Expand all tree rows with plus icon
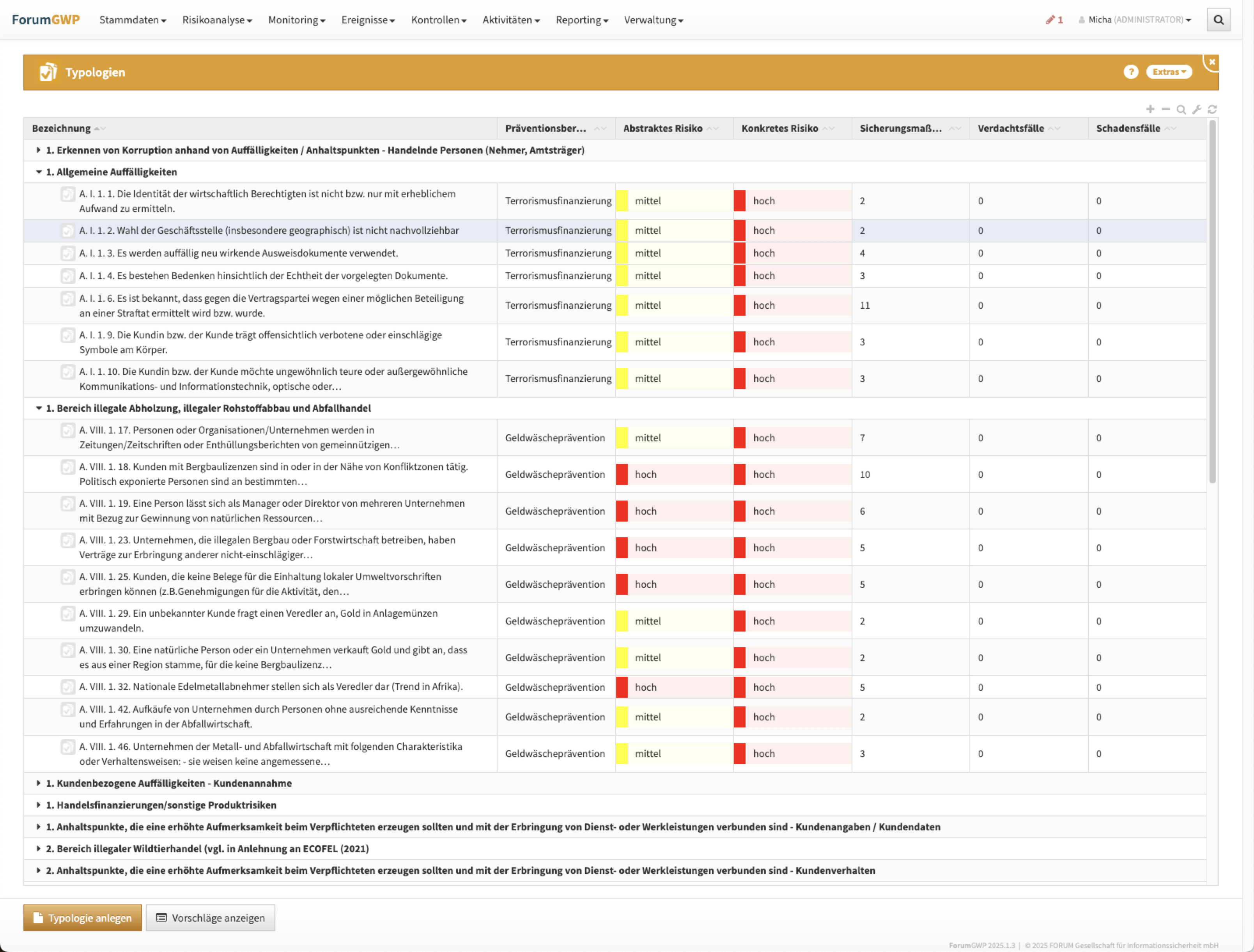Viewport: 1254px width, 952px height. (1150, 109)
